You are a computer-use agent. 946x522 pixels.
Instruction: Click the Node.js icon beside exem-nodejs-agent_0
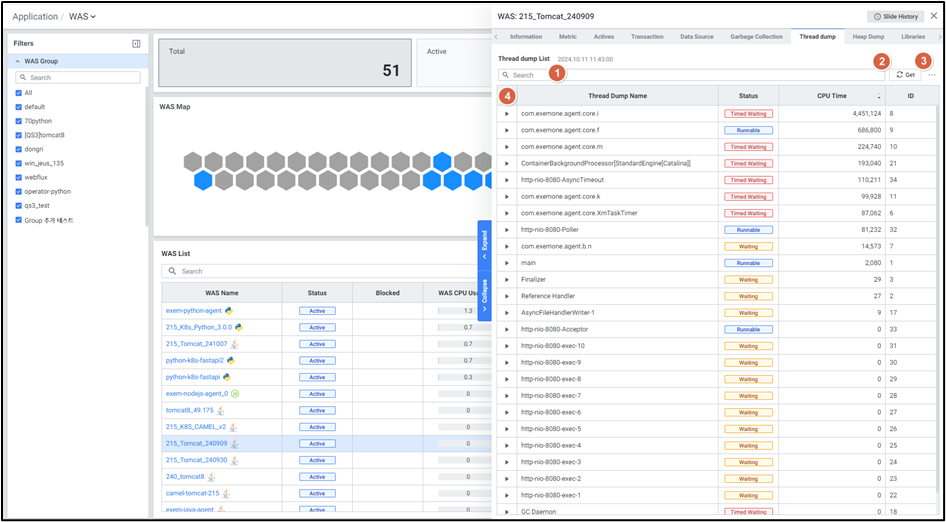coord(235,394)
